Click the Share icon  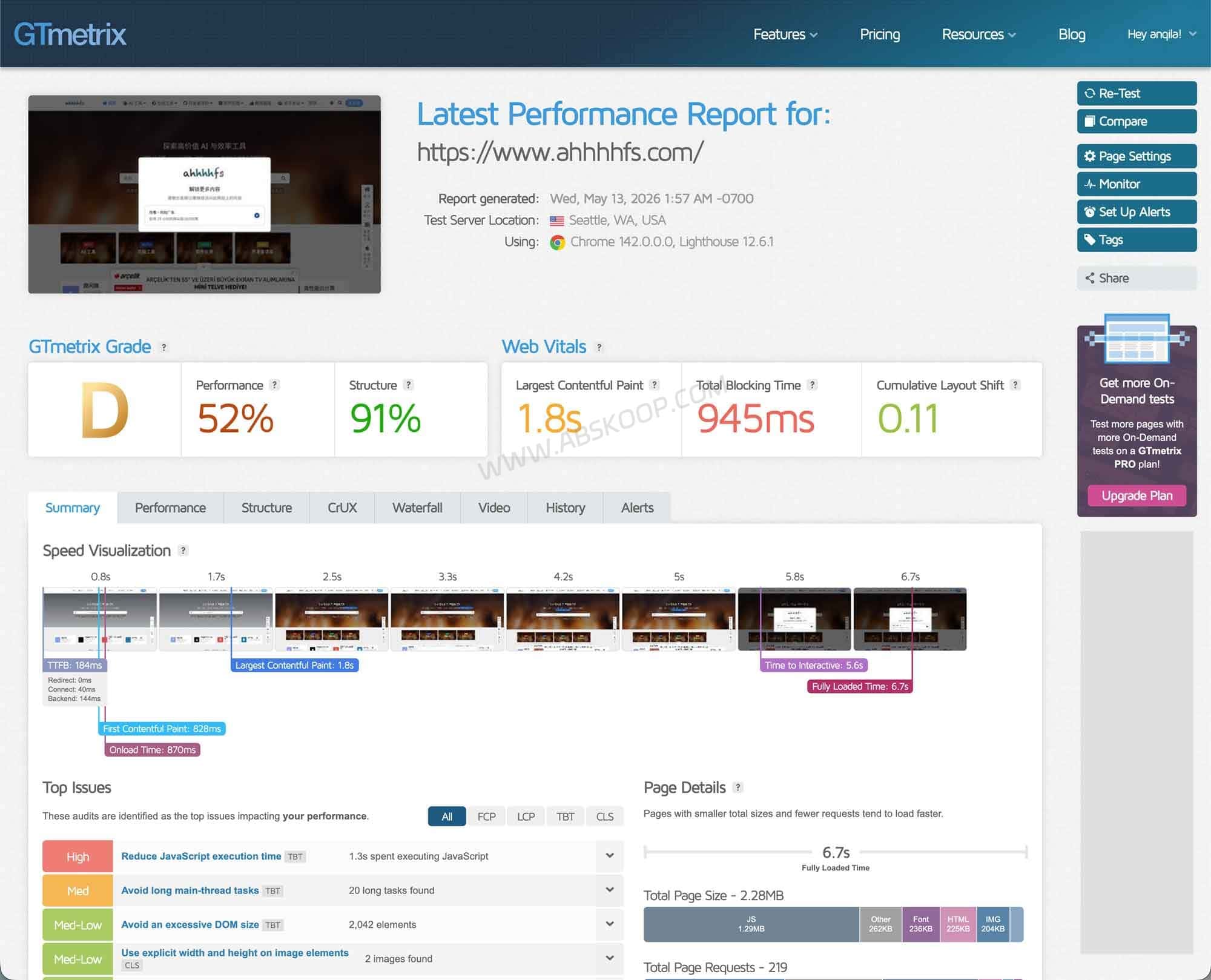pyautogui.click(x=1089, y=278)
